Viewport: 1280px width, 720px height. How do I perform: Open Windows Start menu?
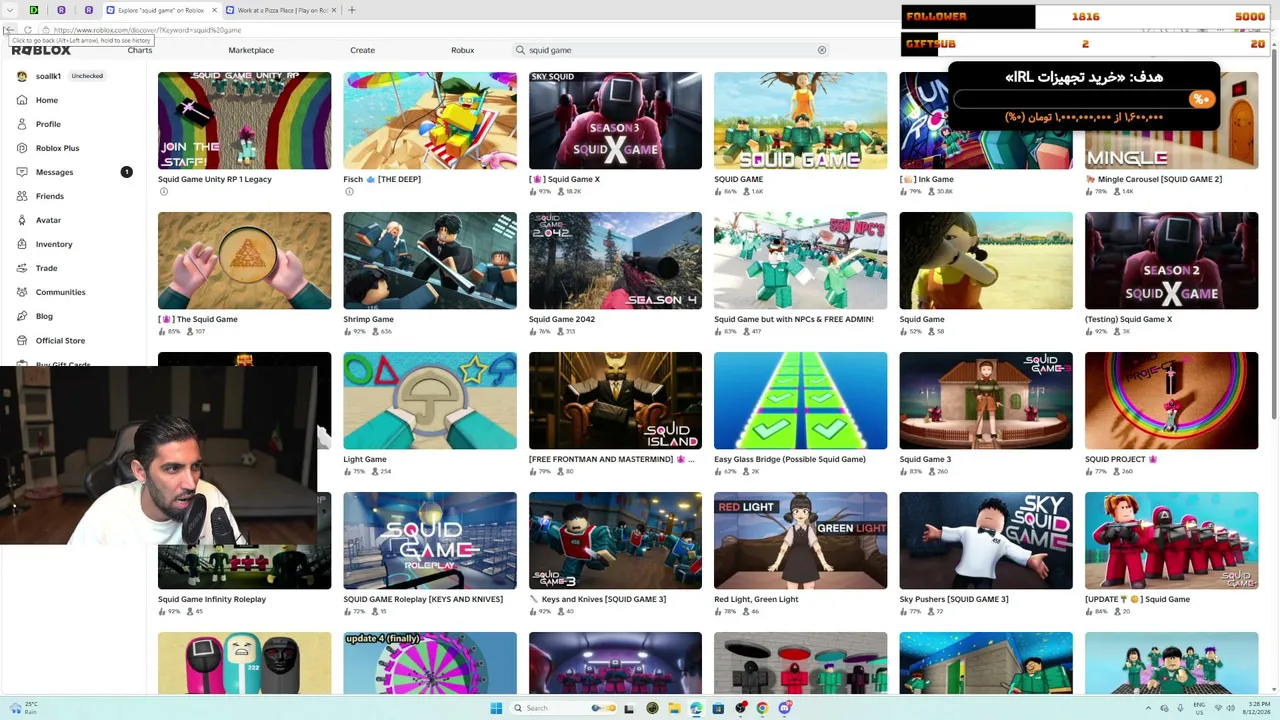click(x=496, y=708)
